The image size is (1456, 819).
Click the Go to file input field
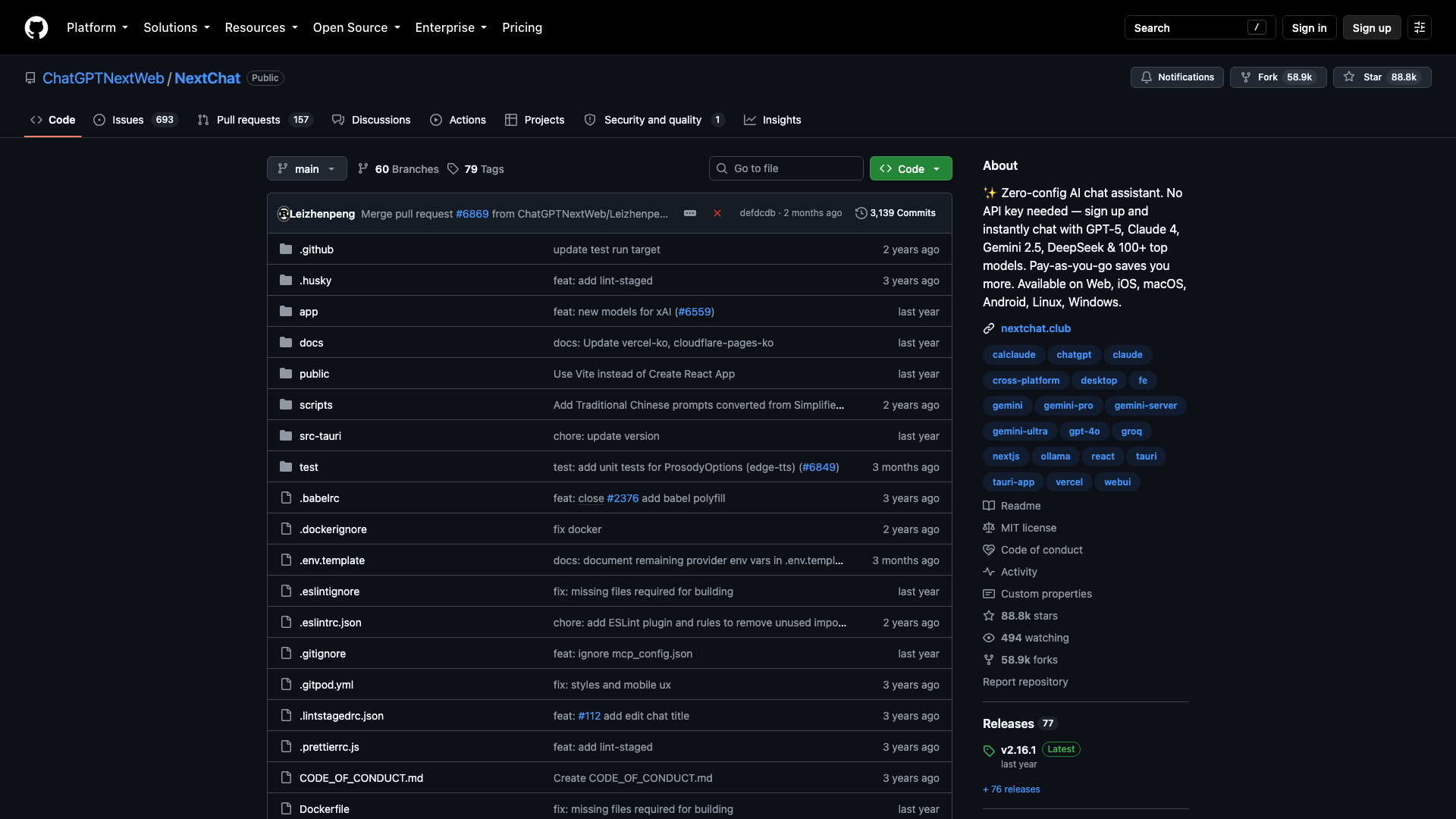click(786, 168)
